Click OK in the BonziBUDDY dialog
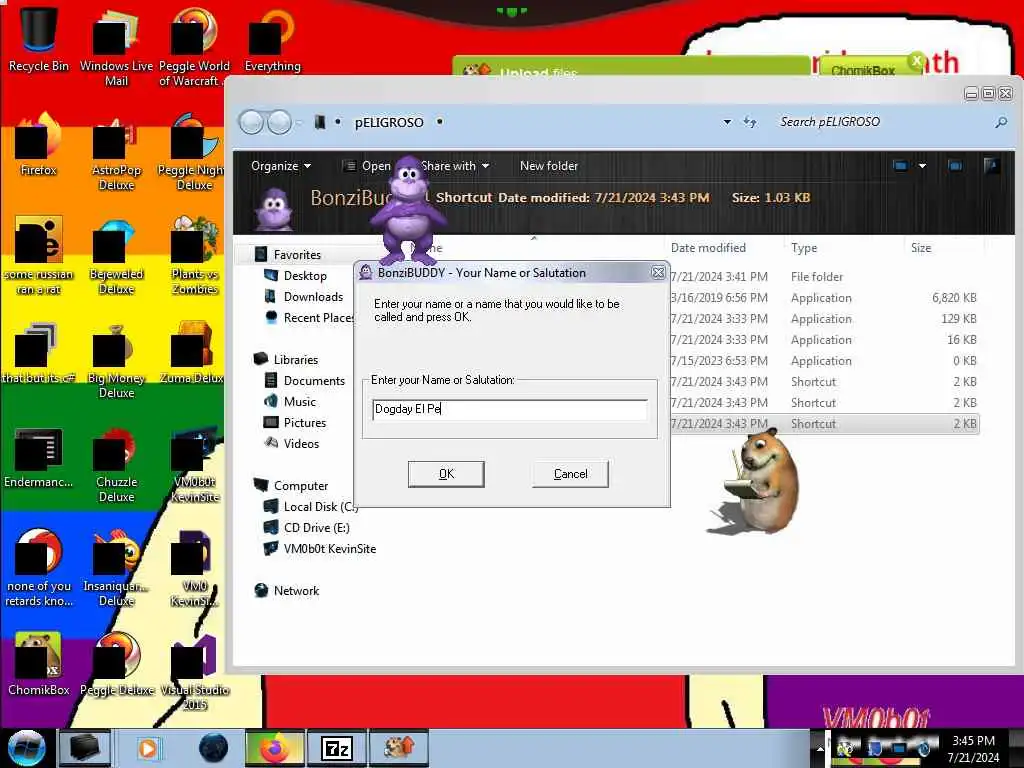Viewport: 1024px width, 768px height. [x=446, y=473]
